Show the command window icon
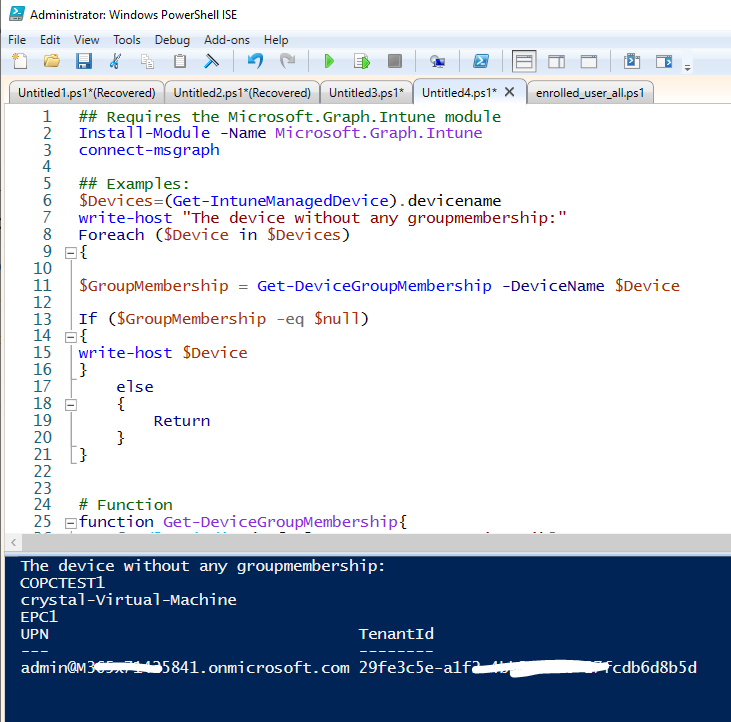The width and height of the screenshot is (731, 722). pyautogui.click(x=632, y=61)
